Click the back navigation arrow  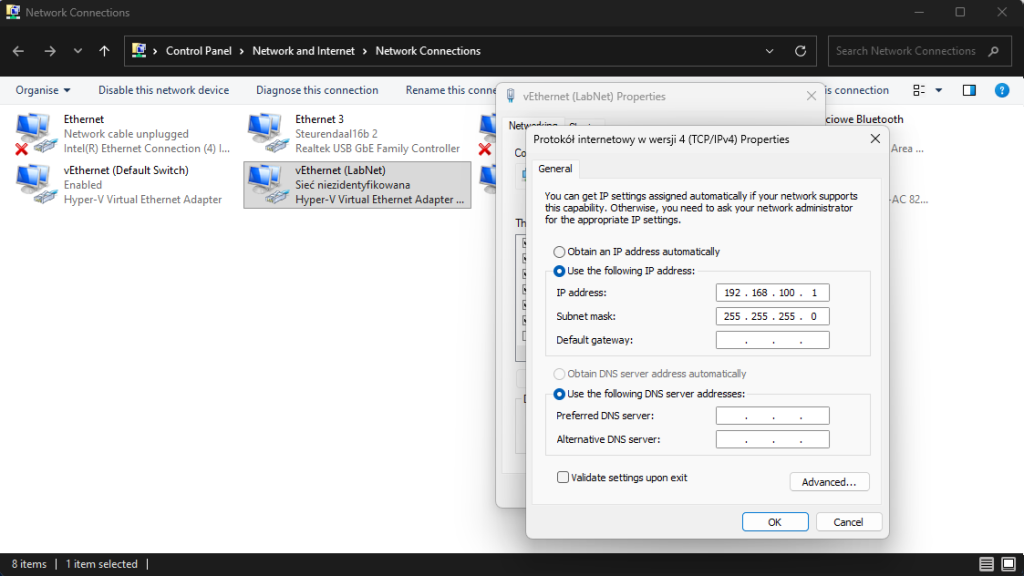coord(17,50)
